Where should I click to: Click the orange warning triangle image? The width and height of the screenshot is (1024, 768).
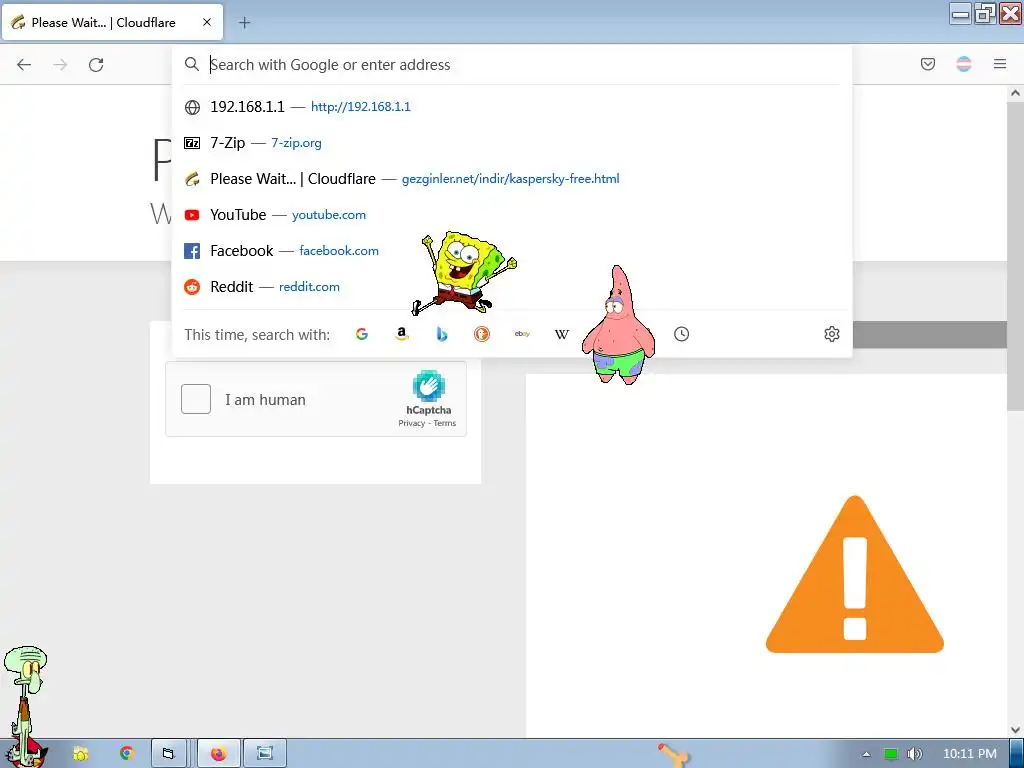click(x=855, y=575)
